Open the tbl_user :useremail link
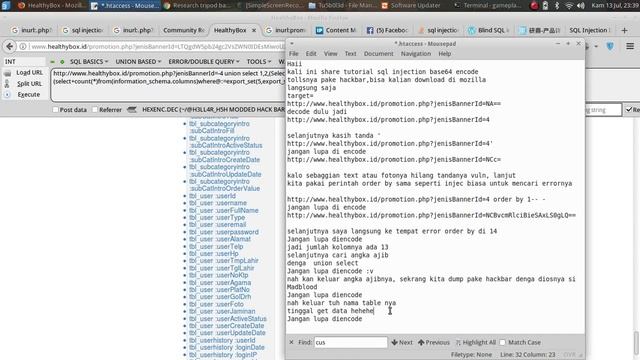640x360 pixels. [x=218, y=225]
